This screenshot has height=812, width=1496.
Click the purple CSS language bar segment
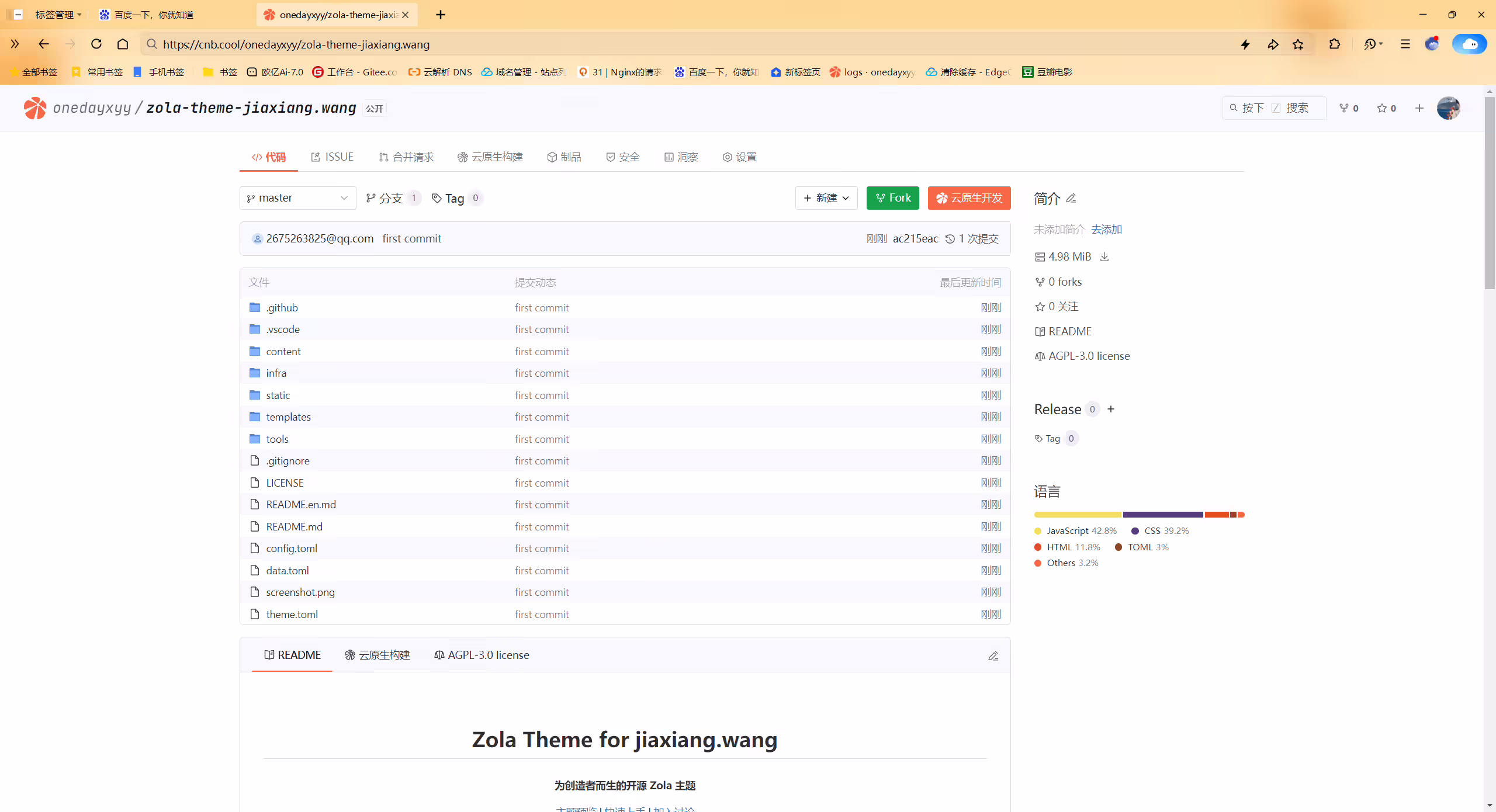click(x=1163, y=515)
